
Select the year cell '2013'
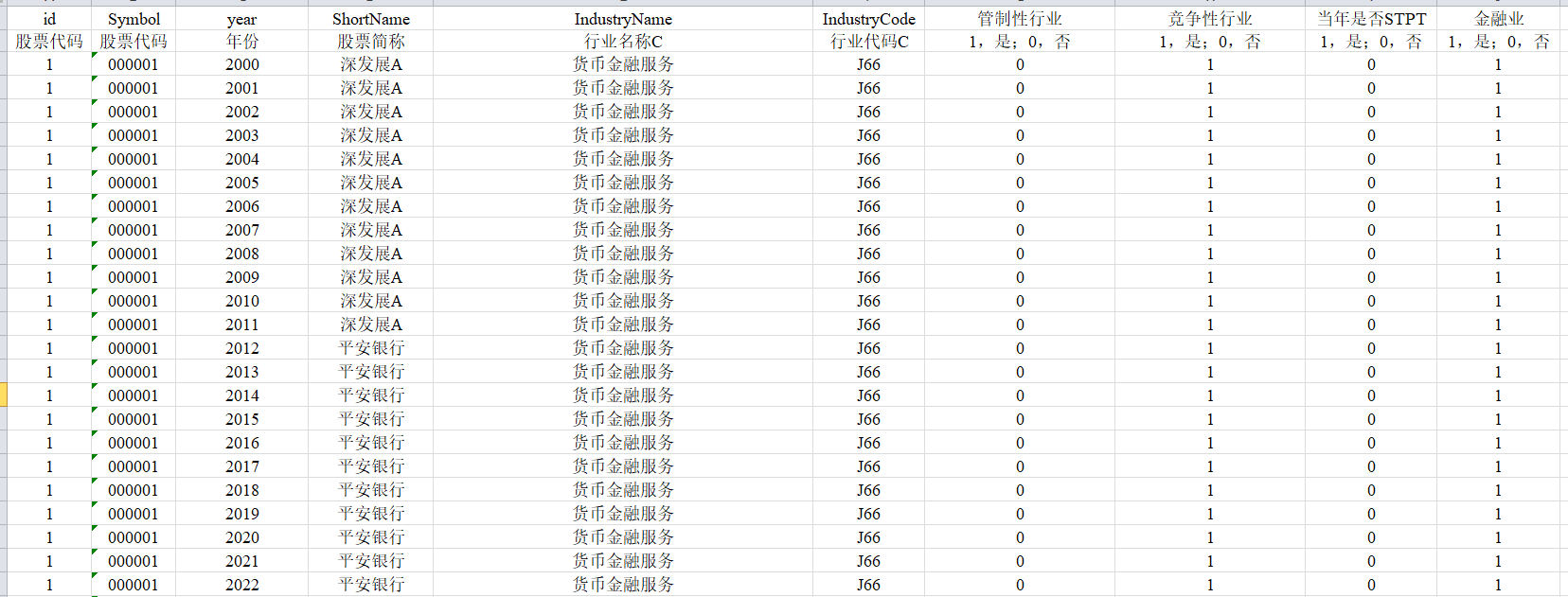(241, 372)
